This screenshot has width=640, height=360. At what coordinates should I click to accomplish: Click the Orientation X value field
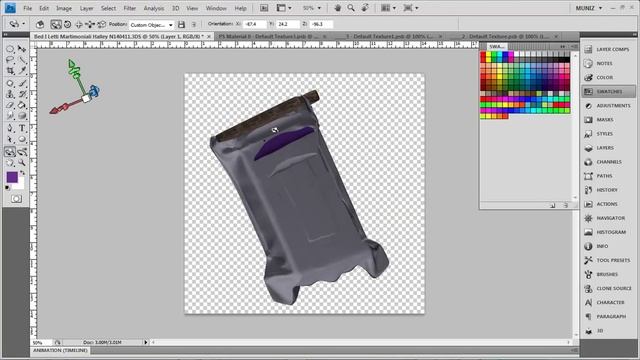254,24
